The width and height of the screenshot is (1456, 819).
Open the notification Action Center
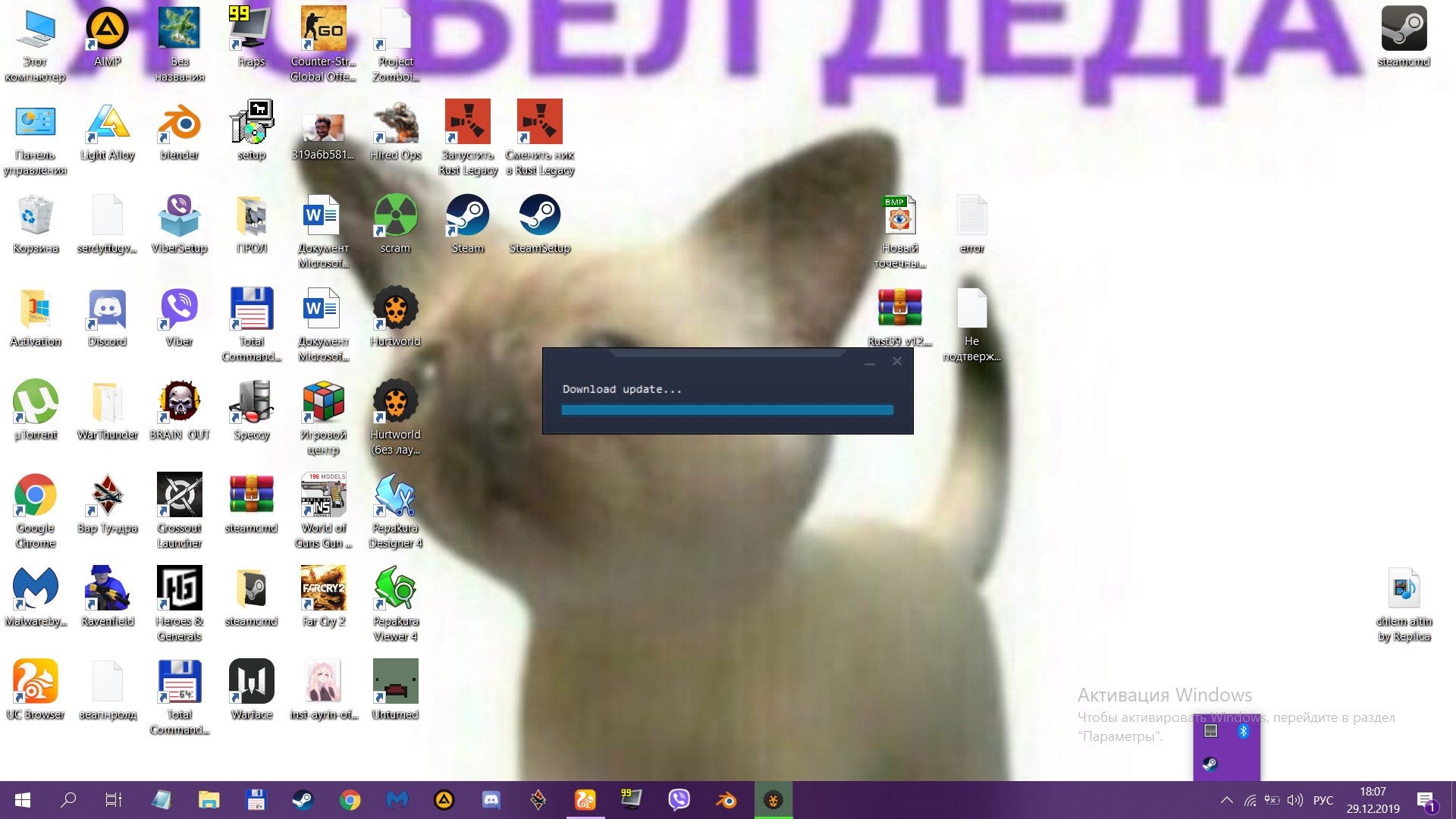[1425, 800]
